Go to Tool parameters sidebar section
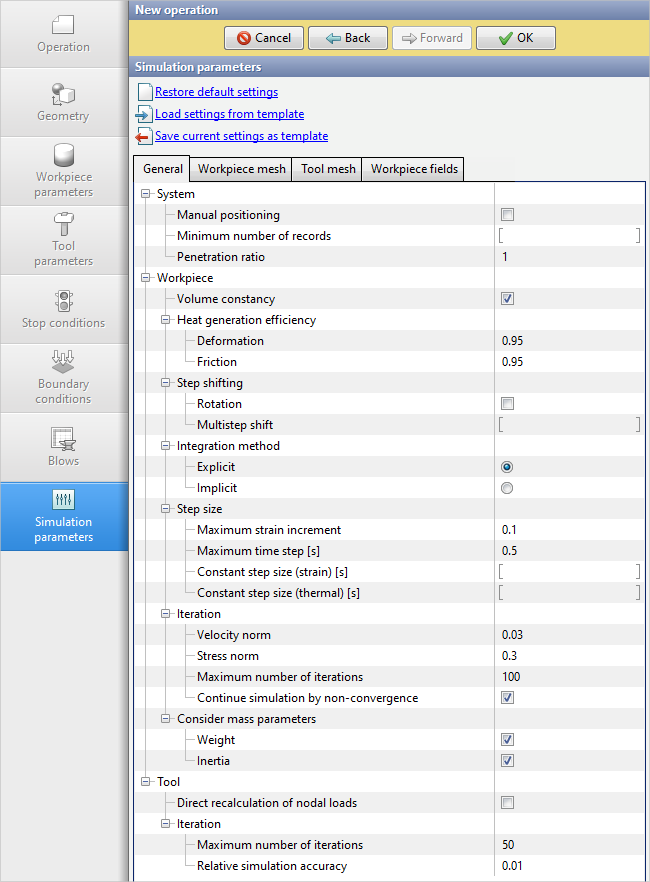Screen dimensions: 650x882 click(63, 240)
